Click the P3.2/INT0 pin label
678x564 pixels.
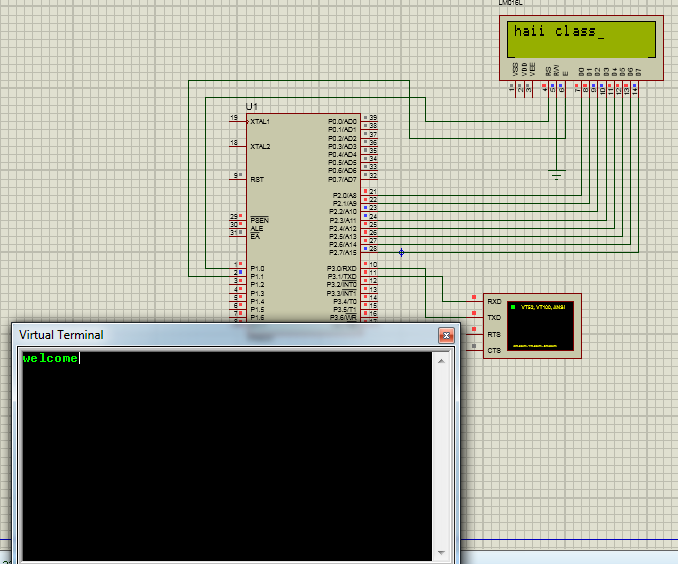click(x=341, y=285)
